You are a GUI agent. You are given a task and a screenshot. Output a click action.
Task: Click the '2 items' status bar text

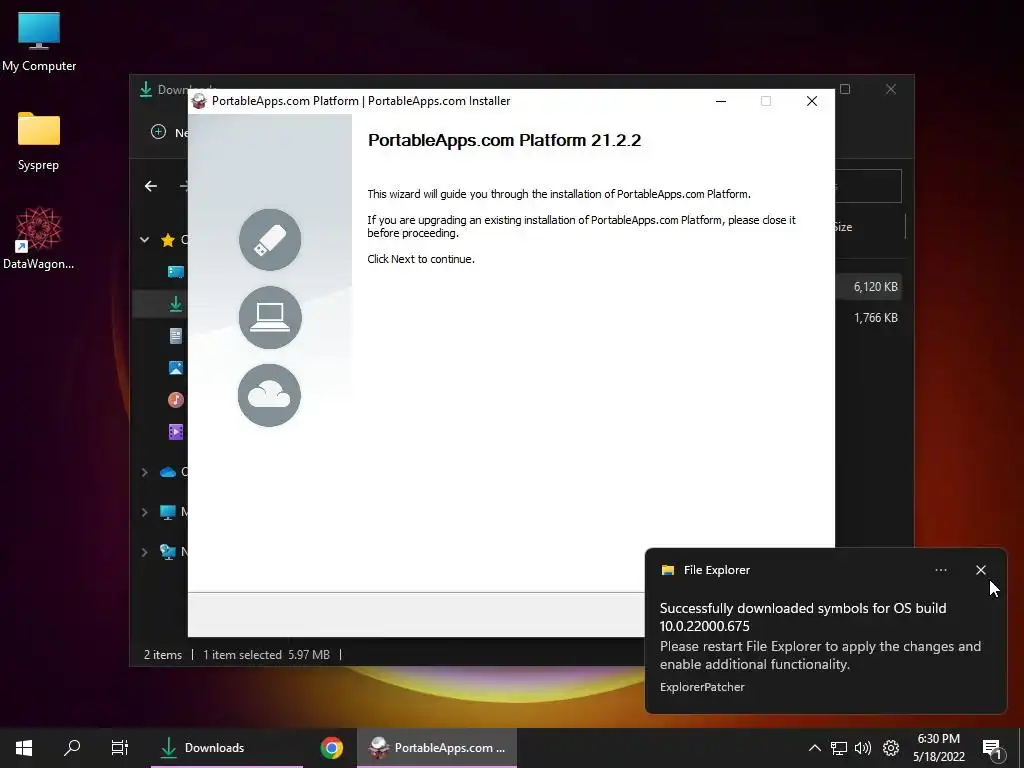click(x=163, y=654)
